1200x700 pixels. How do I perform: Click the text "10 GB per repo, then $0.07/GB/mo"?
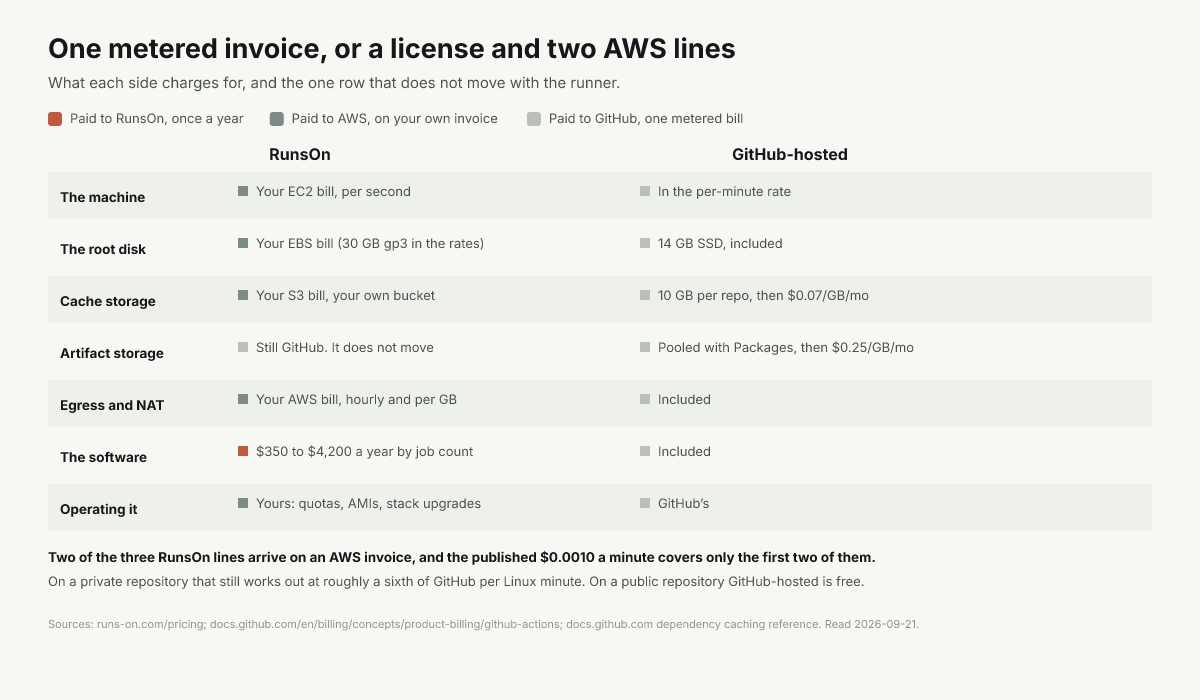click(764, 295)
